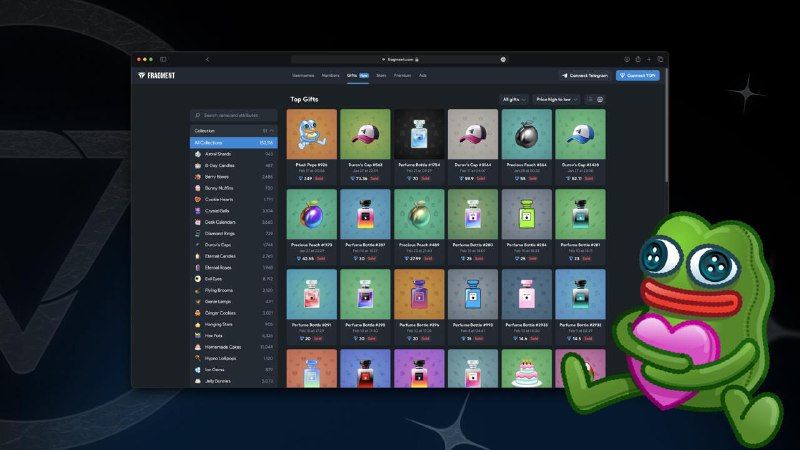Image resolution: width=800 pixels, height=450 pixels.
Task: Collapse the Collection section chevron
Action: click(272, 131)
